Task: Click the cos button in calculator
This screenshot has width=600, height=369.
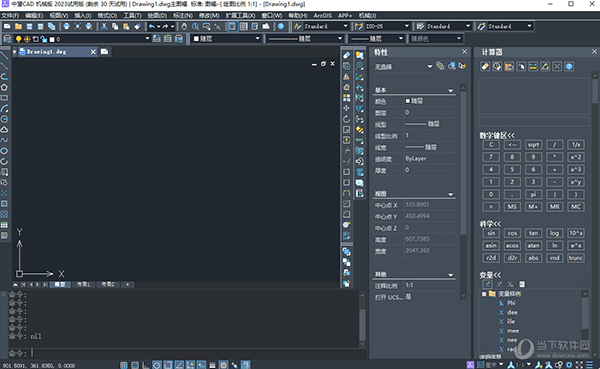Action: (x=512, y=233)
